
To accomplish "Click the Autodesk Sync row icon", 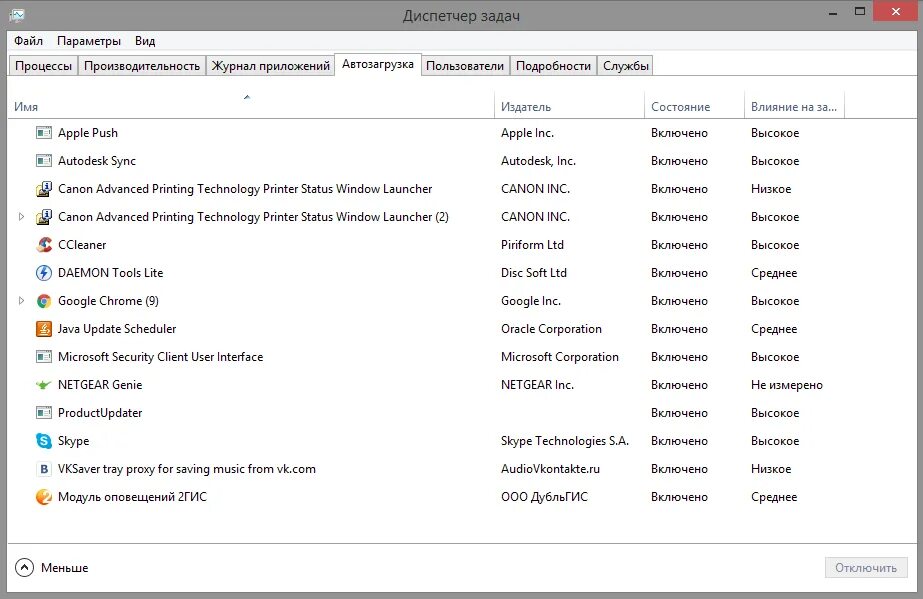I will point(44,161).
